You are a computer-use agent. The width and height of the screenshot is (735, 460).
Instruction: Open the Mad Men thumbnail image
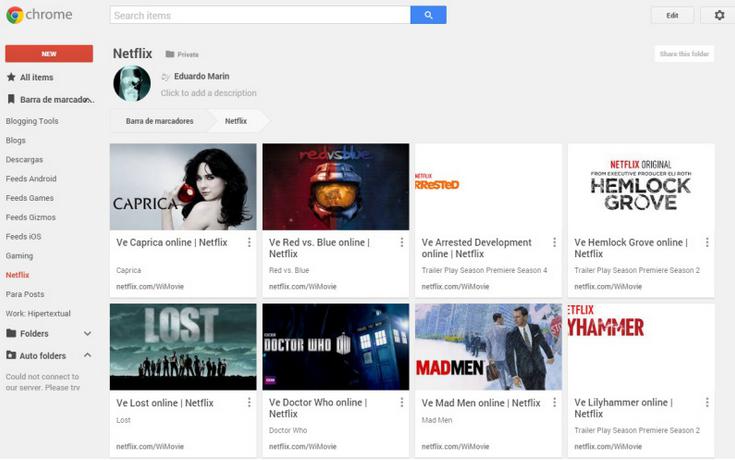point(488,347)
